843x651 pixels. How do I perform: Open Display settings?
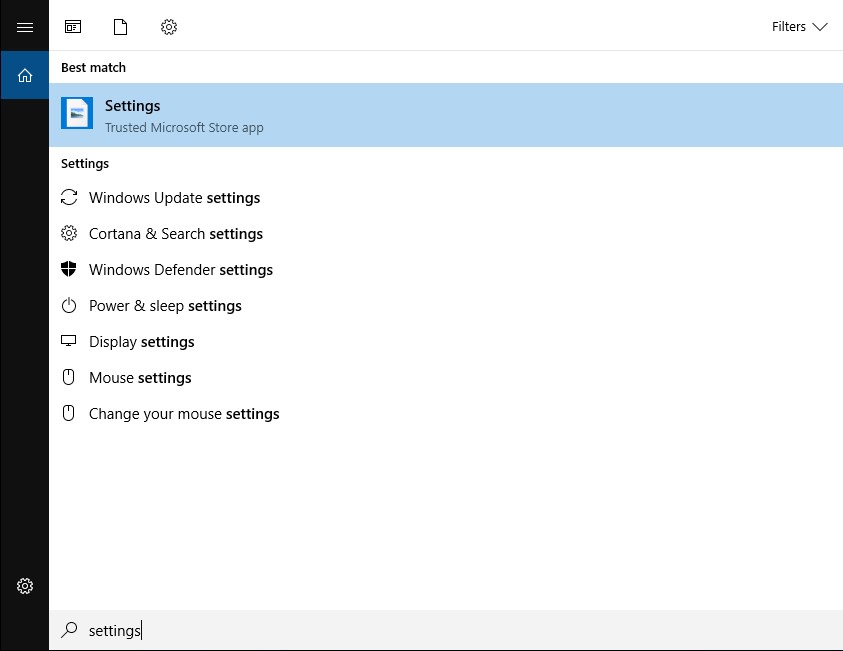(x=141, y=341)
